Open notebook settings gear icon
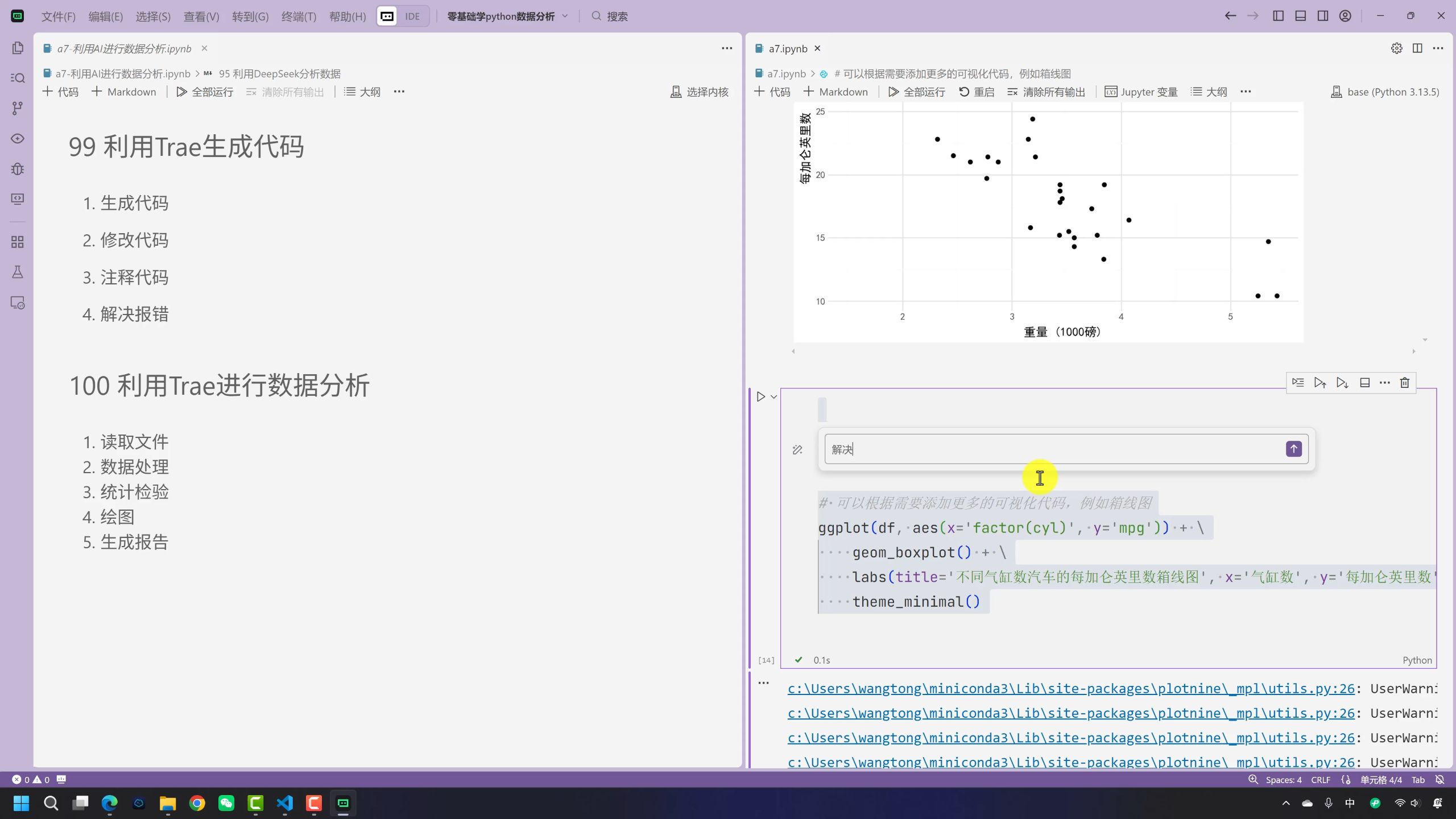This screenshot has width=1456, height=819. (x=1396, y=48)
